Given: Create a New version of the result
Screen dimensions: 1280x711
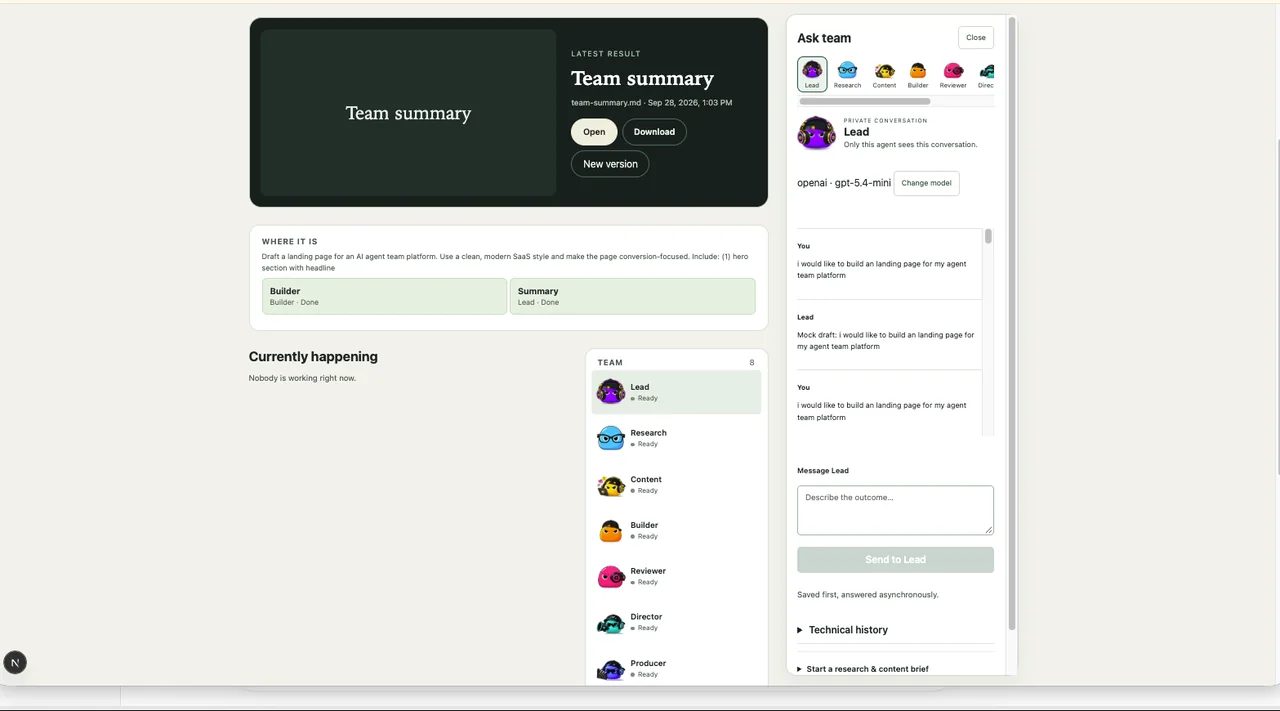Looking at the screenshot, I should tap(610, 164).
